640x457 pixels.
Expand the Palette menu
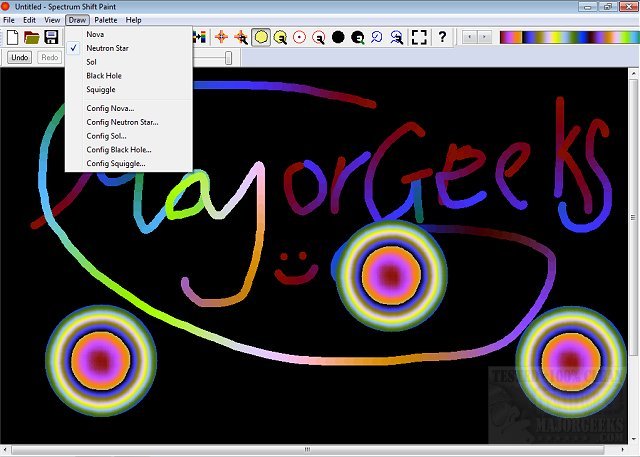pyautogui.click(x=105, y=20)
